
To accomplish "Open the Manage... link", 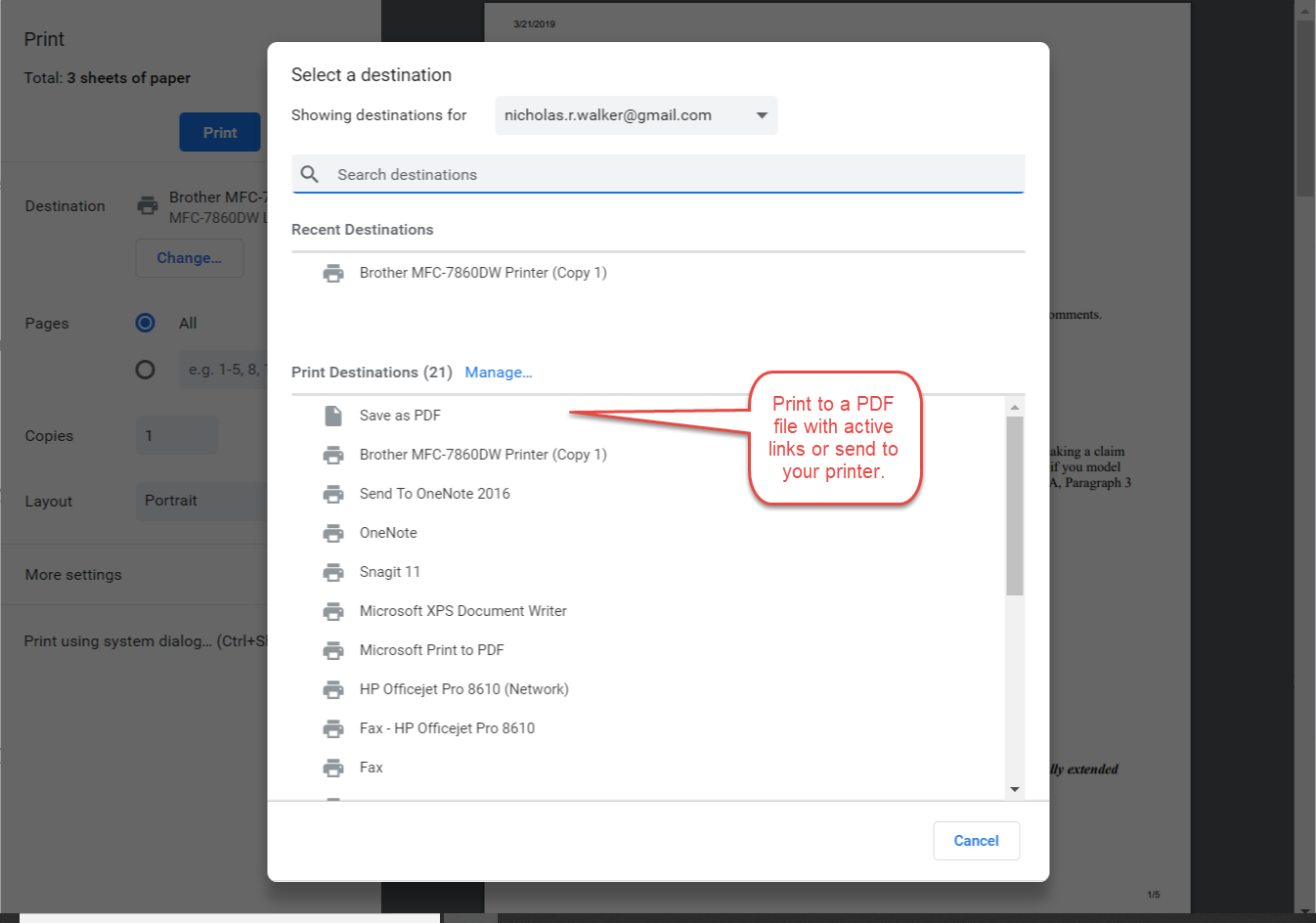I will click(x=499, y=373).
